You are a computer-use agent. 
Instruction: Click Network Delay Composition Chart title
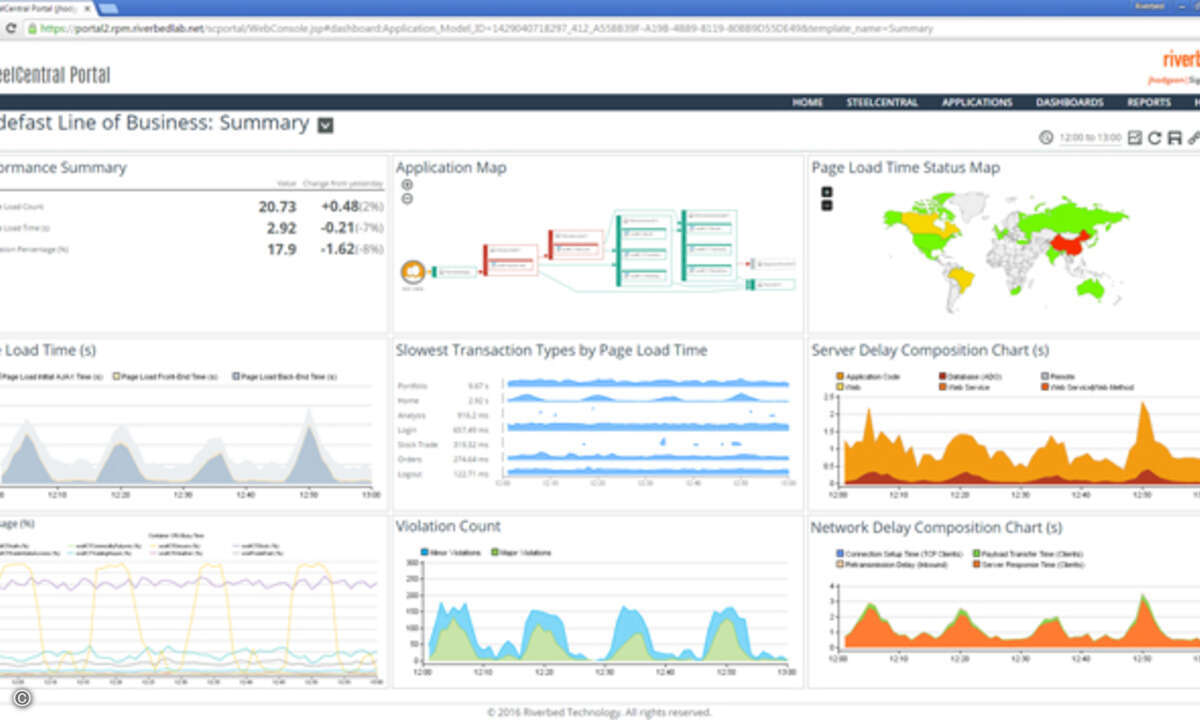(x=936, y=527)
